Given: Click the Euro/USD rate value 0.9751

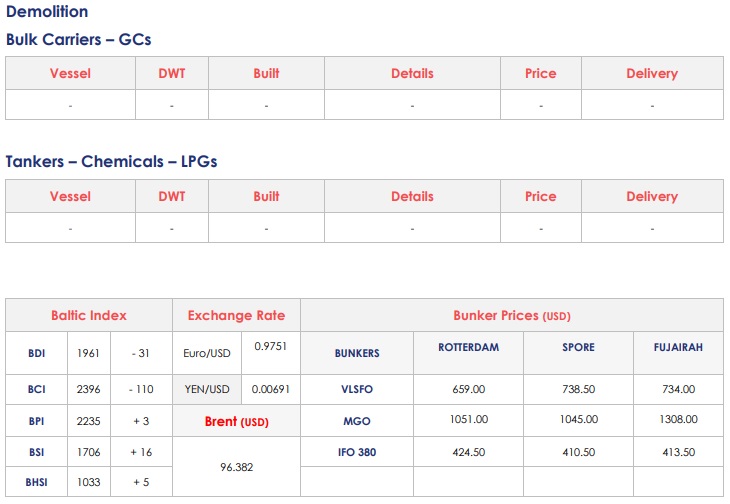Looking at the screenshot, I should [x=270, y=345].
